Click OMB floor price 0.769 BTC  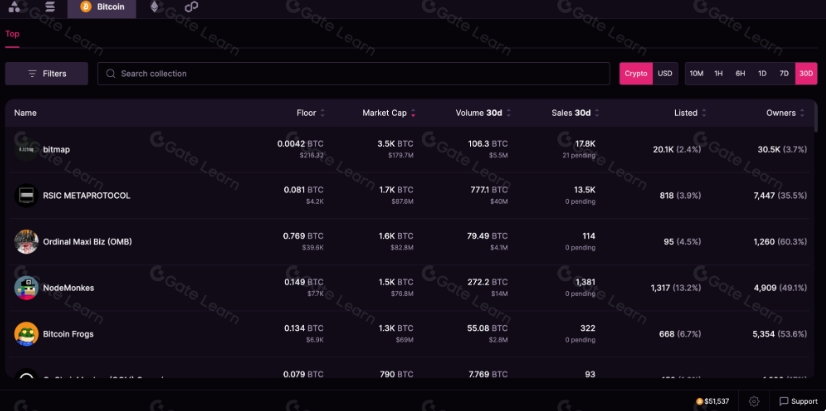tap(303, 236)
